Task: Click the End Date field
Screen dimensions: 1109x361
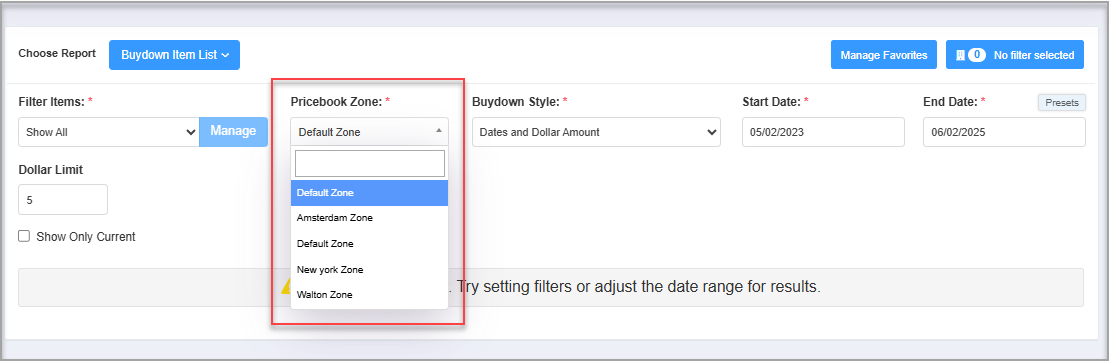Action: tap(1004, 132)
